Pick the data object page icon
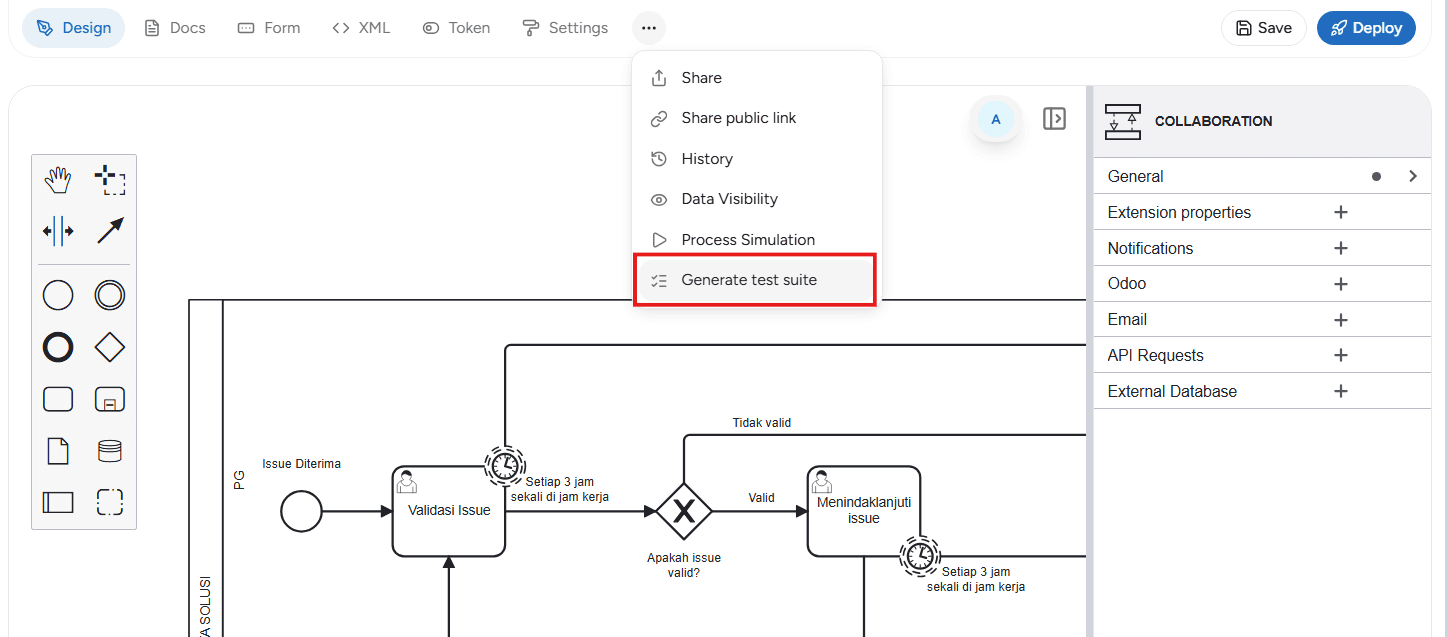The height and width of the screenshot is (637, 1447). [x=58, y=450]
